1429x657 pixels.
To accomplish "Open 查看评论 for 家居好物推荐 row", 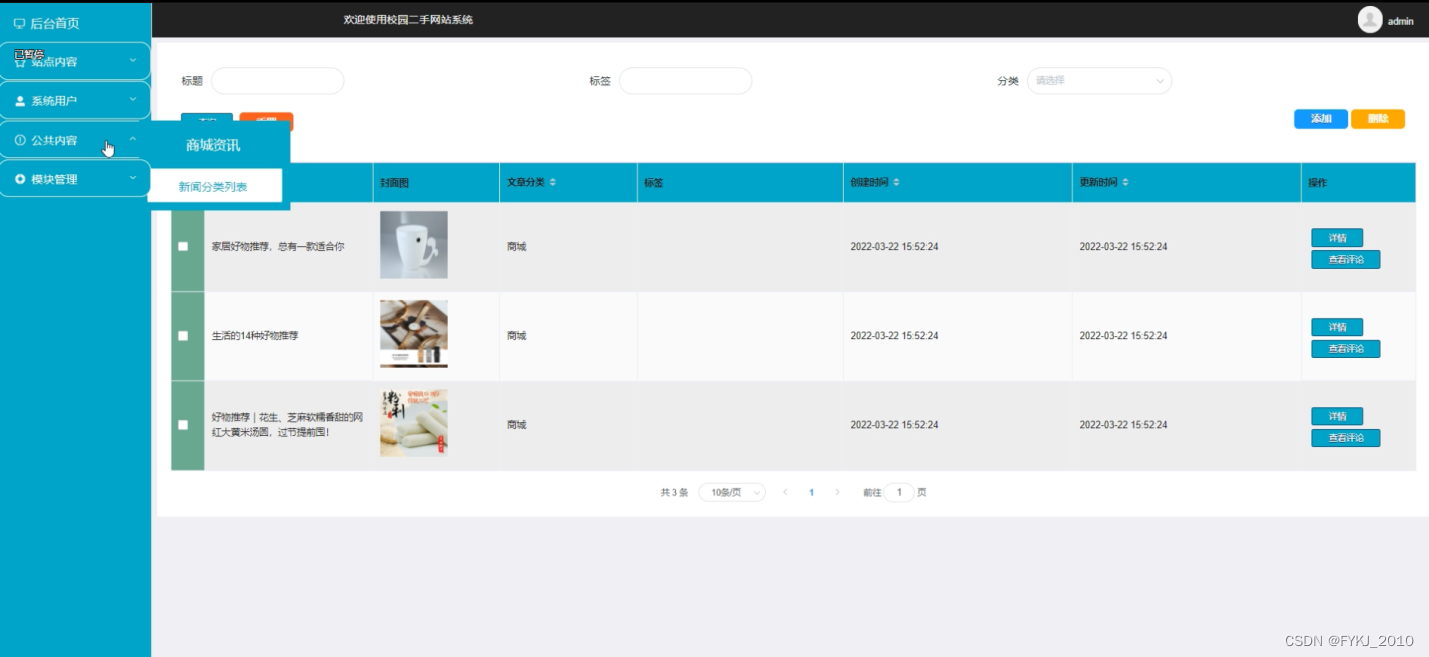I will pyautogui.click(x=1346, y=260).
